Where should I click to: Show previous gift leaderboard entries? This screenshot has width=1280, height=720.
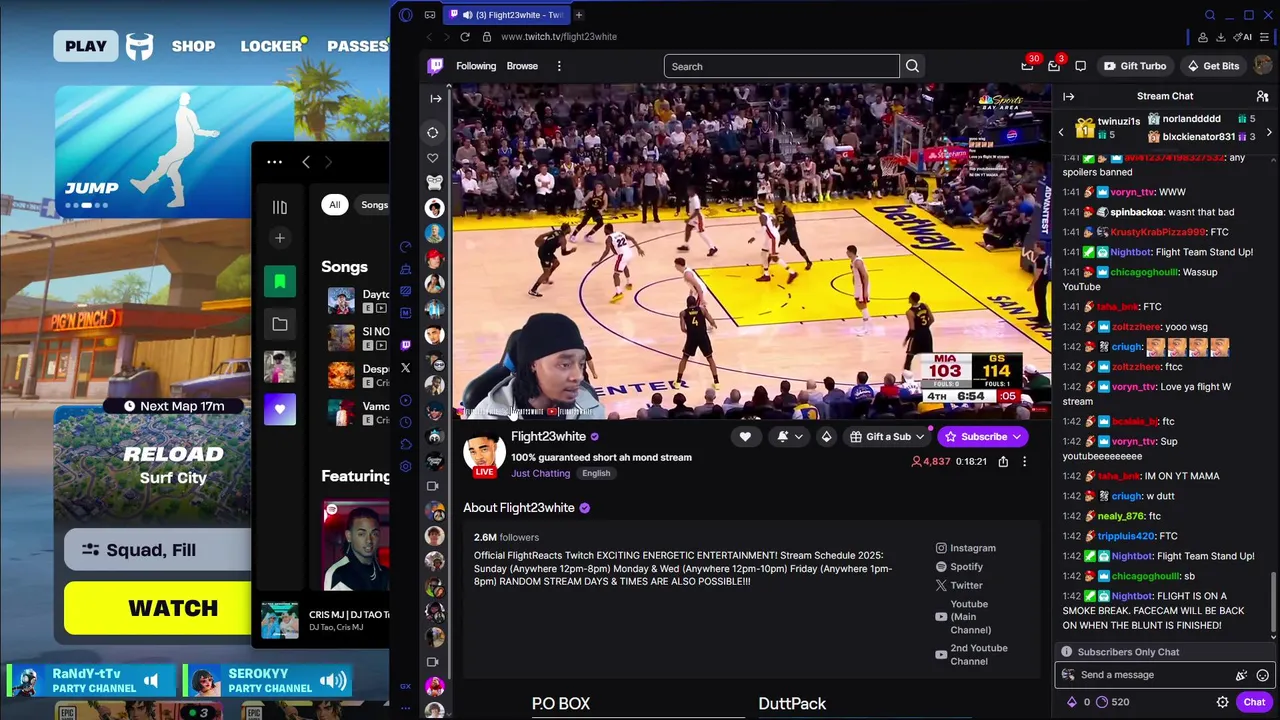(1061, 132)
